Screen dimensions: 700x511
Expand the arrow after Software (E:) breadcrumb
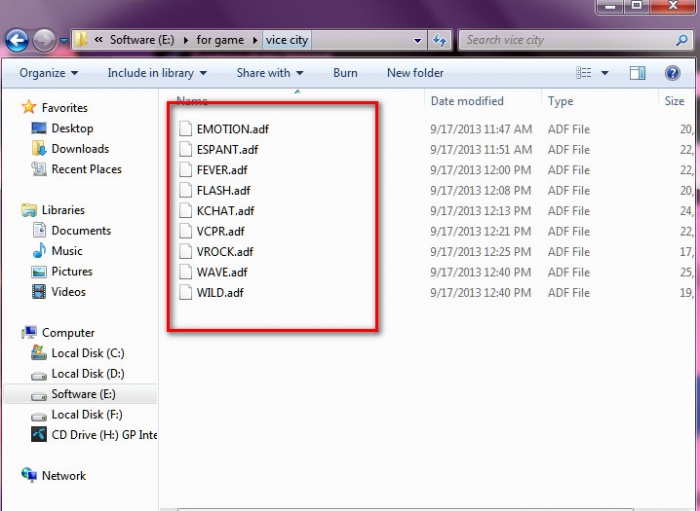coord(186,40)
